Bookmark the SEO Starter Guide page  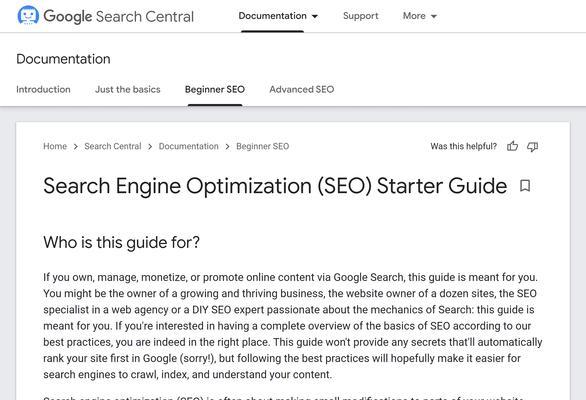(525, 186)
